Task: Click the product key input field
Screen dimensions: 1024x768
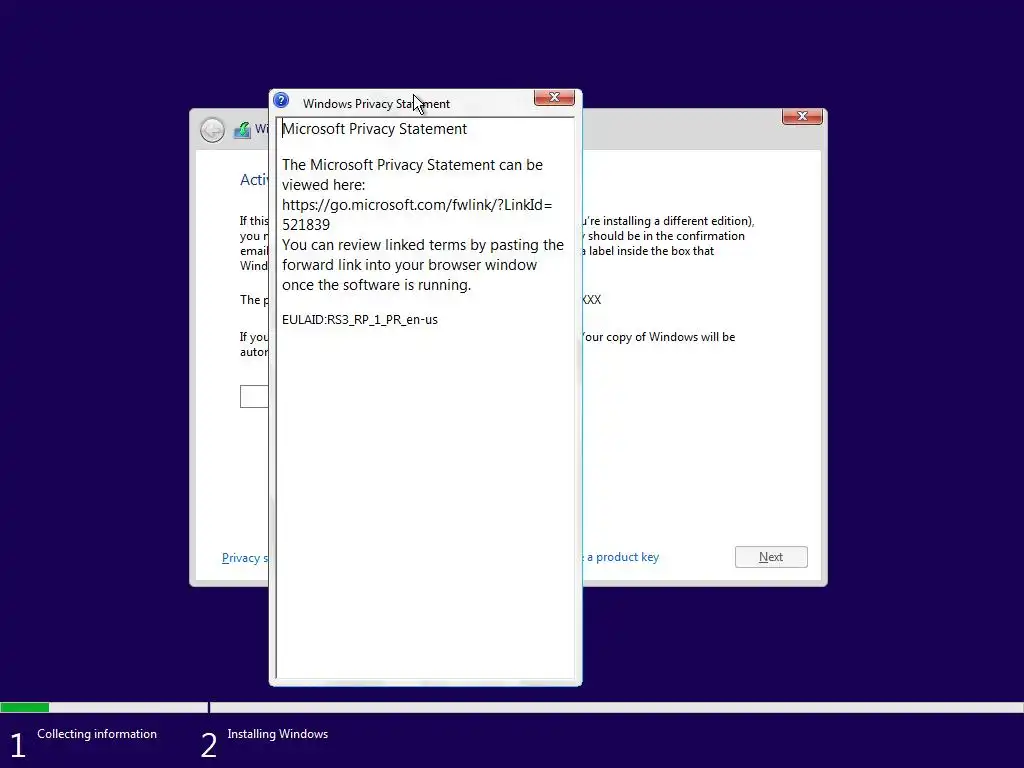Action: [254, 396]
